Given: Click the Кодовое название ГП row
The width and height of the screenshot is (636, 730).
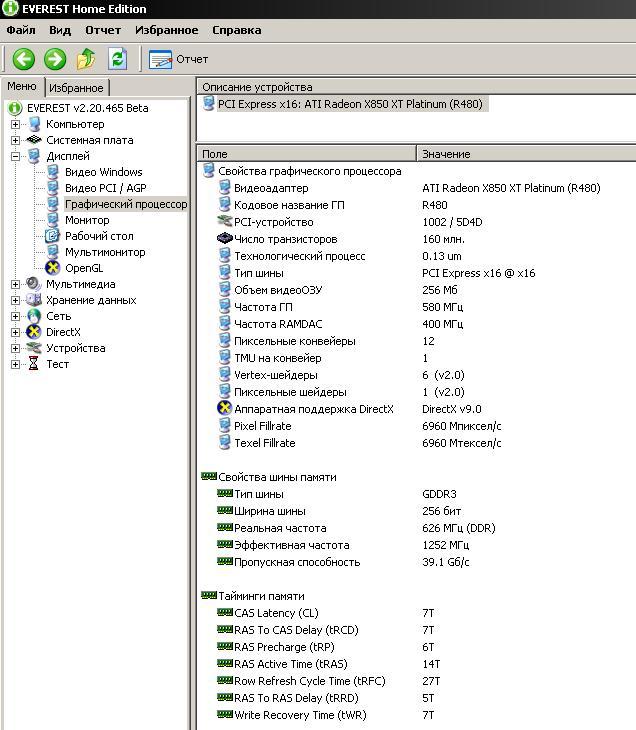Looking at the screenshot, I should click(416, 205).
